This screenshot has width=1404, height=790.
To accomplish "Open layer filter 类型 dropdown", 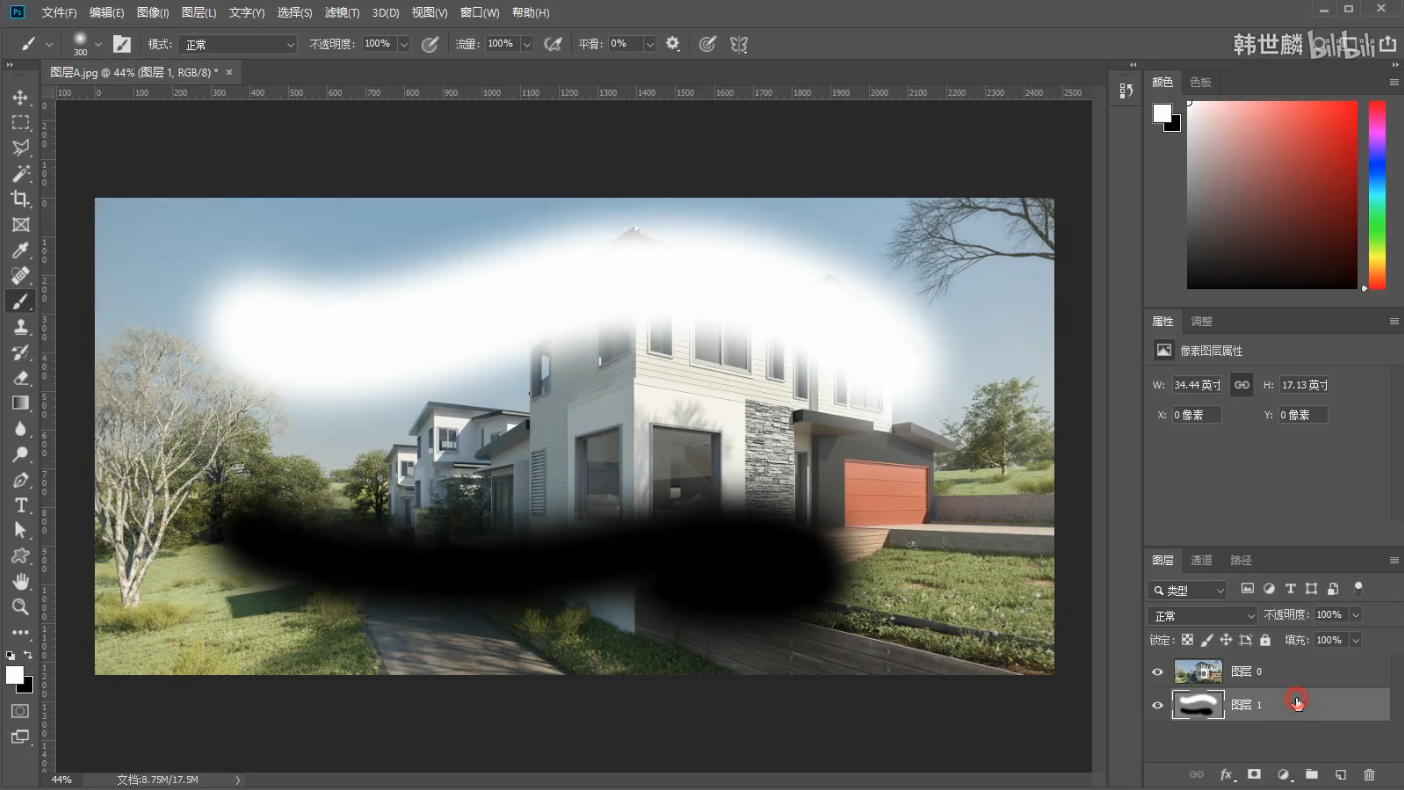I will click(x=1188, y=590).
